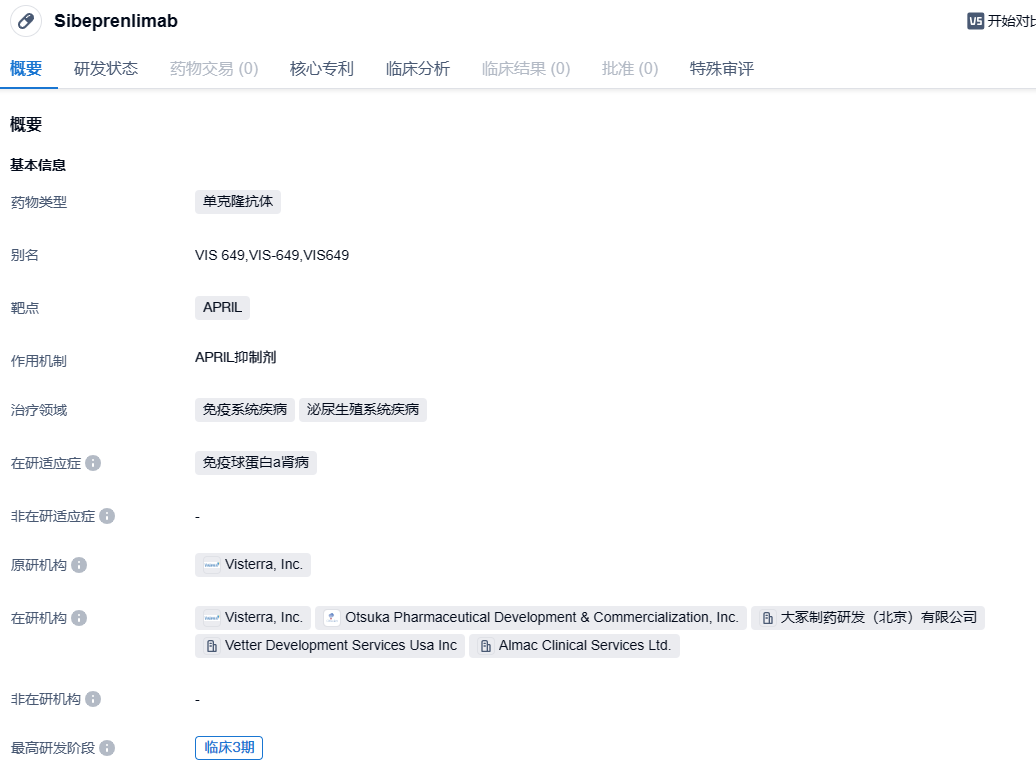Click info icon next to 最高研发阶段

coord(107,748)
